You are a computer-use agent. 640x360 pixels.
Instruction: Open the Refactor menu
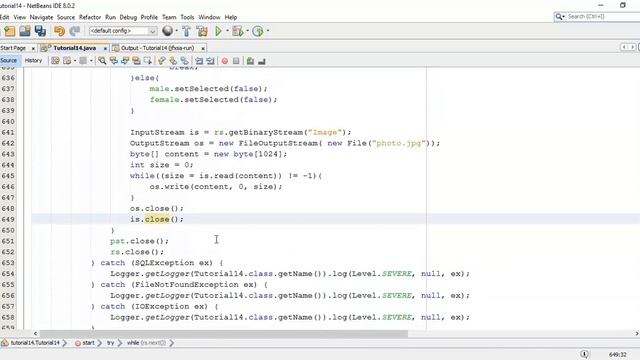(90, 17)
